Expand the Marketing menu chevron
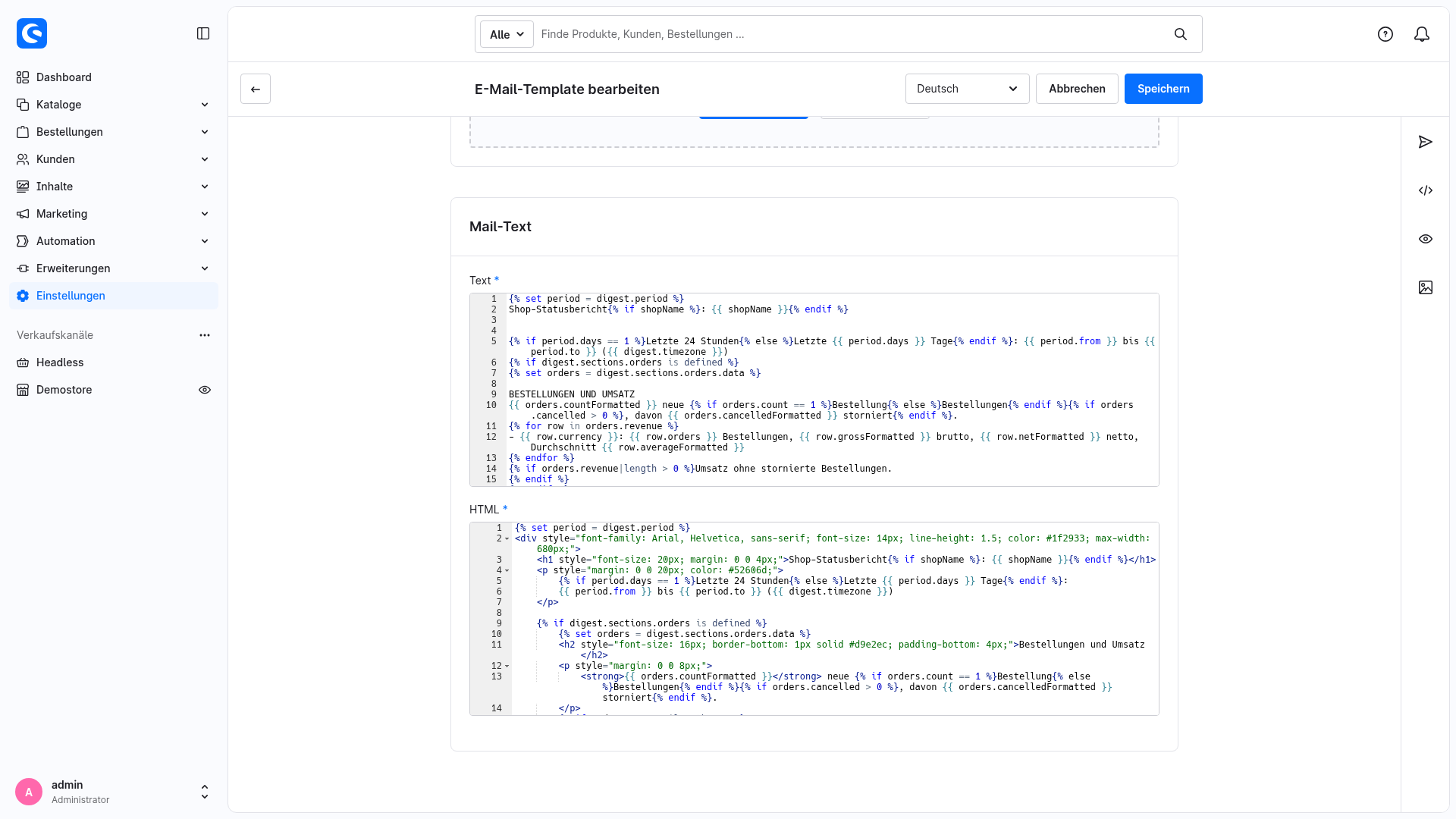Image resolution: width=1456 pixels, height=819 pixels. click(205, 214)
